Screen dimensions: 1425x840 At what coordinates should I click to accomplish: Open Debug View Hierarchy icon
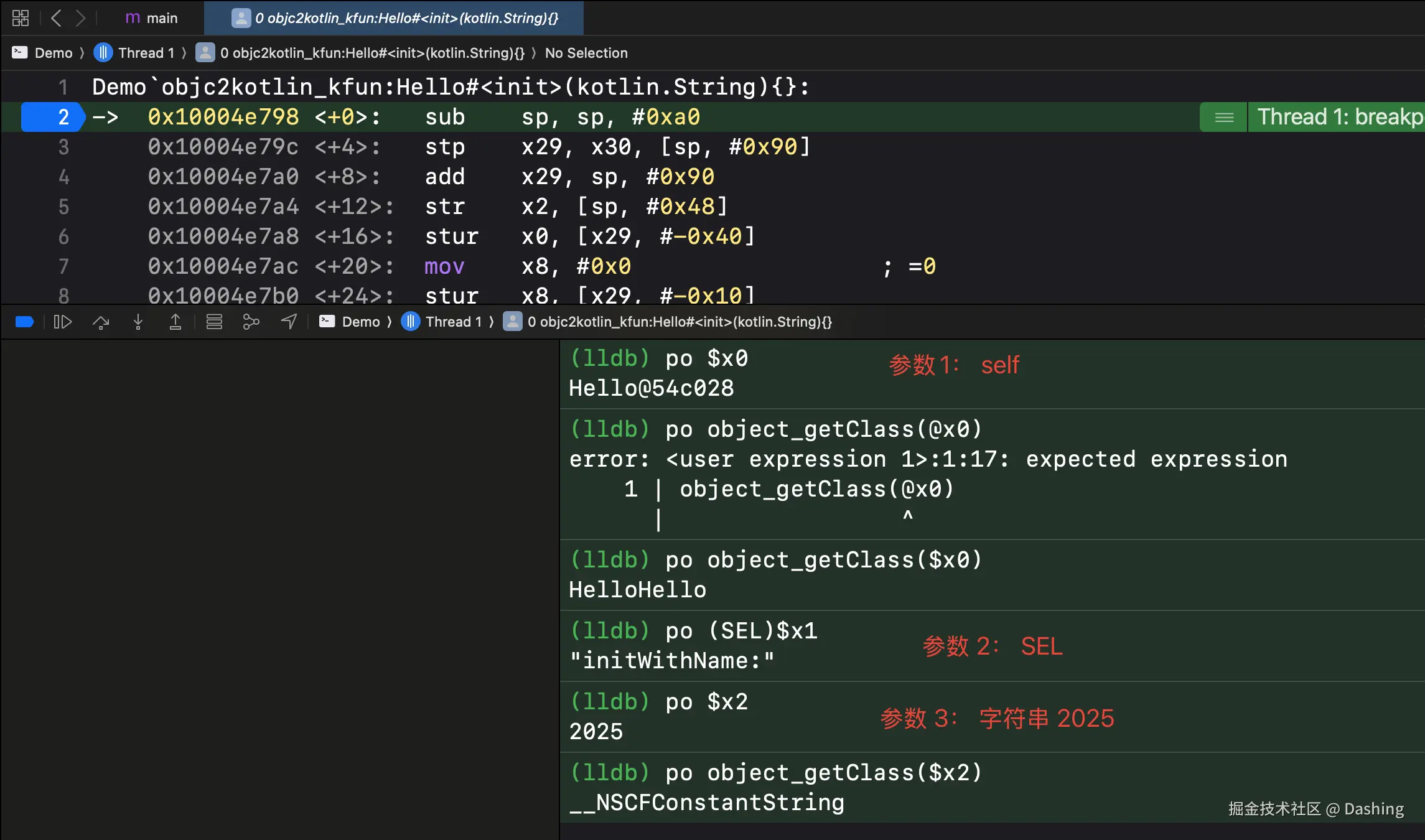point(214,322)
